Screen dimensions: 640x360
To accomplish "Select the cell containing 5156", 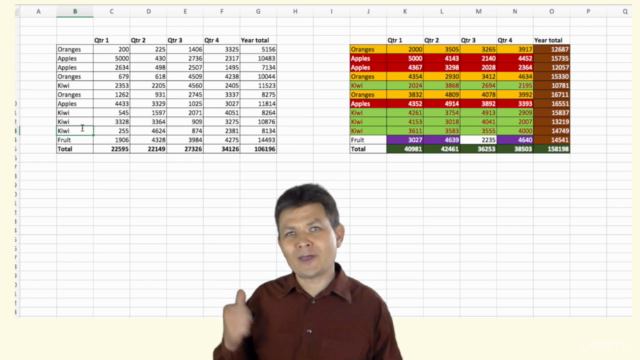I will (x=258, y=49).
